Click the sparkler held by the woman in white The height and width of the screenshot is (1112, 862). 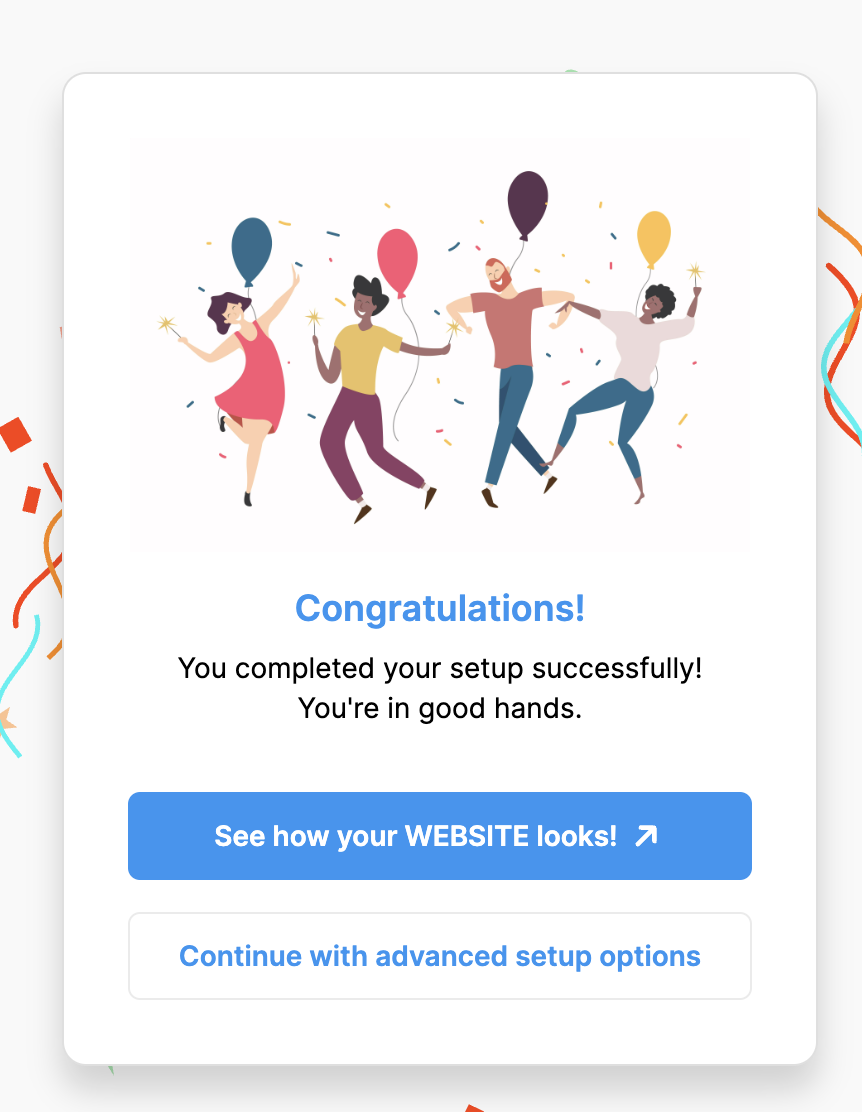point(695,270)
